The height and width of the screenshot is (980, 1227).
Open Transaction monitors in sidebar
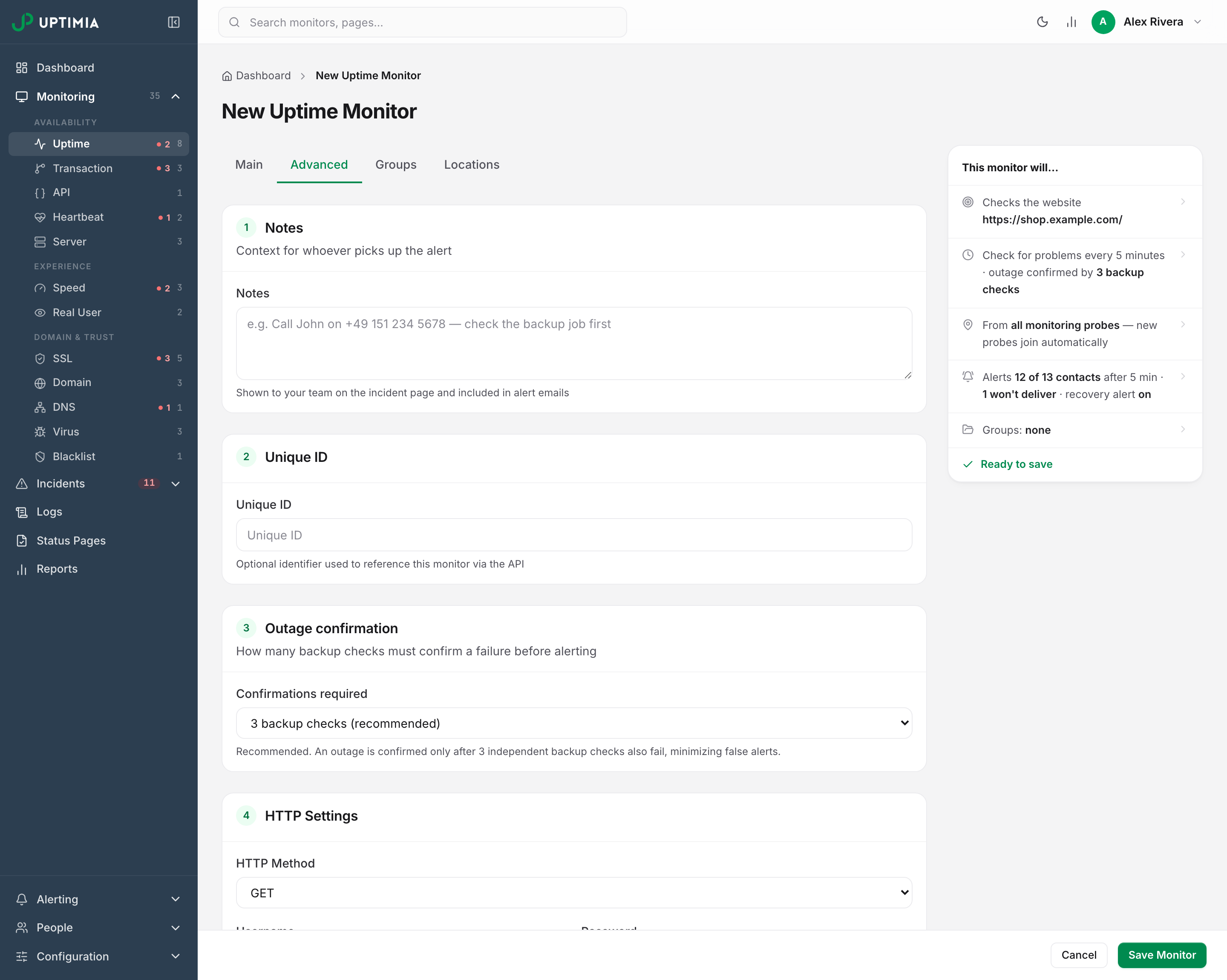tap(98, 168)
